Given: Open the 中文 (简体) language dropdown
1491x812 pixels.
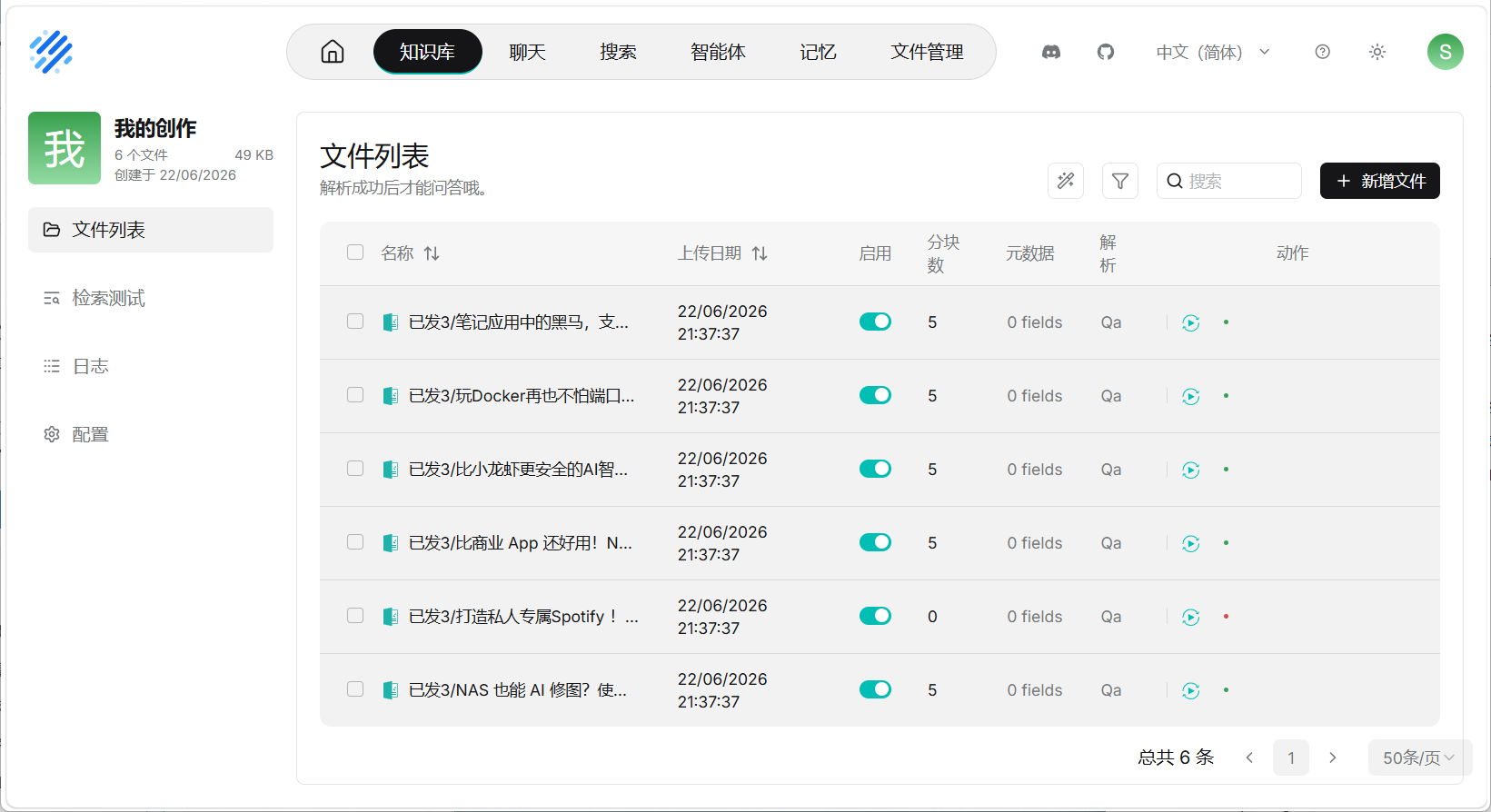Looking at the screenshot, I should (1213, 52).
